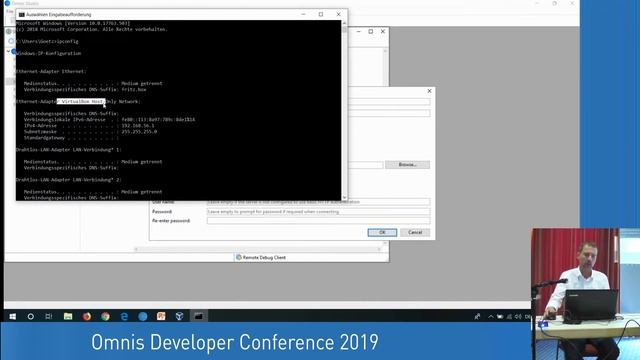Open Cortana search circle in taskbar

click(x=31, y=316)
